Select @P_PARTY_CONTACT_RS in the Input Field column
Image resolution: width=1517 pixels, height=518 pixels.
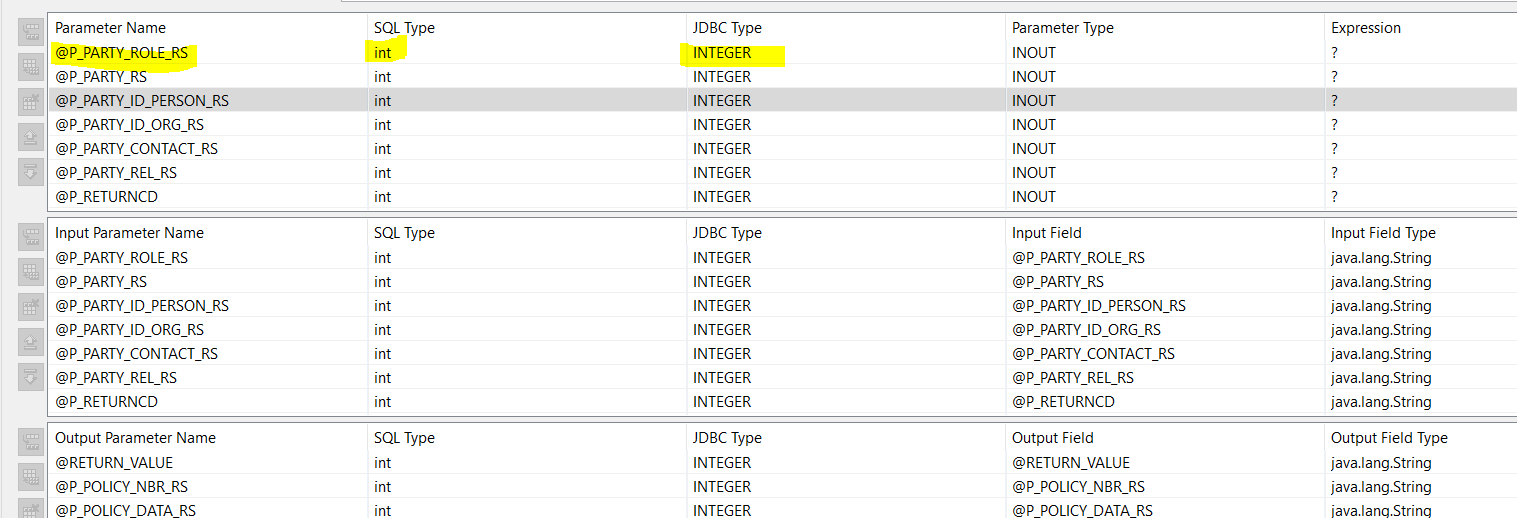click(x=1093, y=354)
